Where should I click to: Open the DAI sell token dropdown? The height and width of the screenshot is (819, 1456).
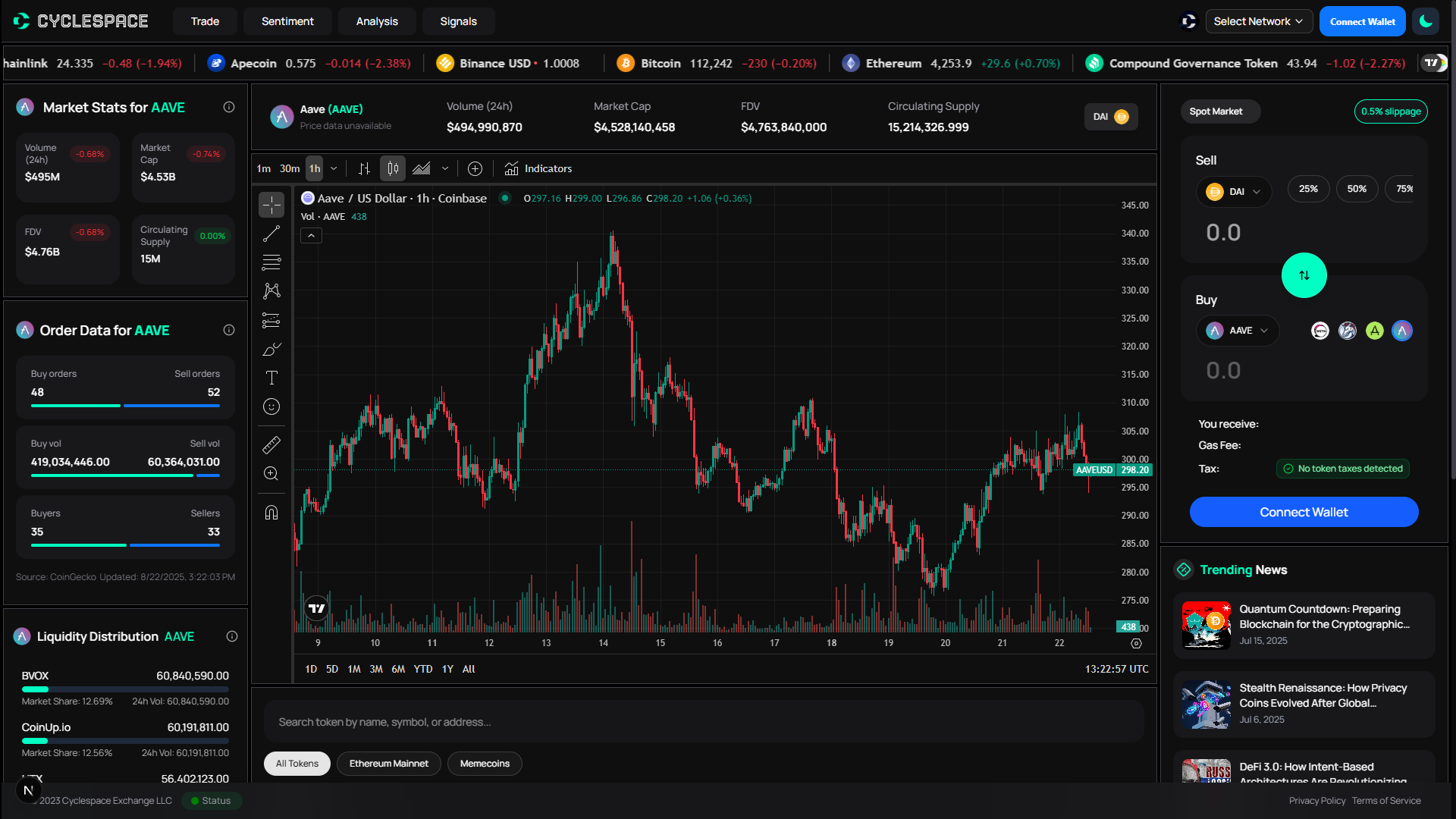pos(1233,192)
